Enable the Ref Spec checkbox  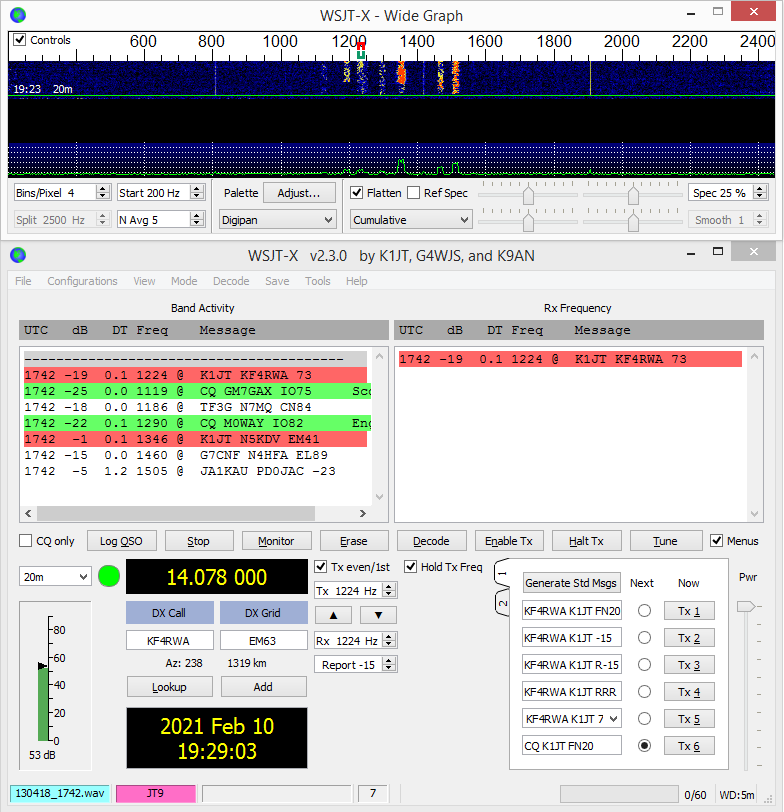[413, 193]
